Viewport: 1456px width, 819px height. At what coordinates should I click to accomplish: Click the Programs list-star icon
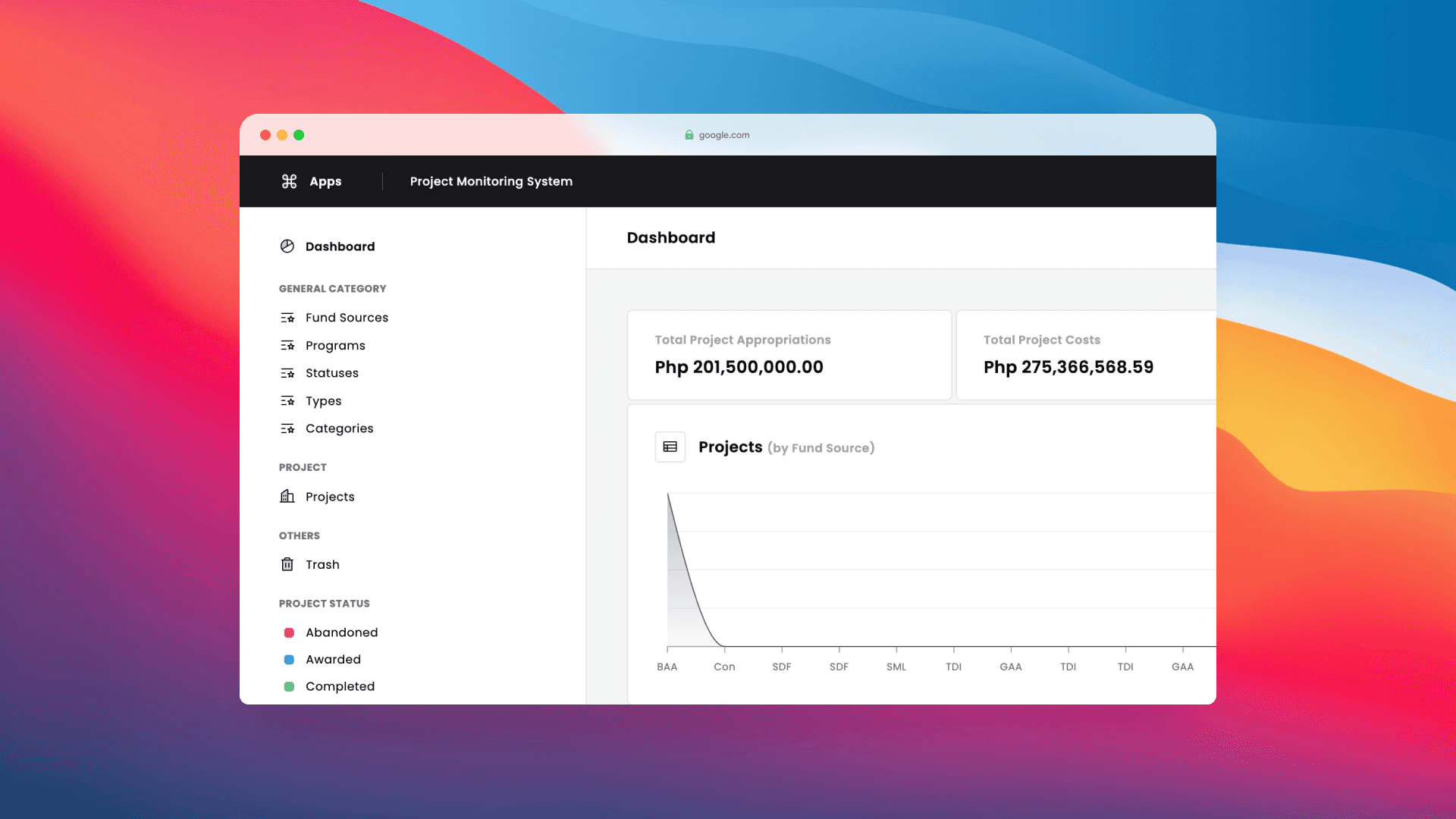pyautogui.click(x=287, y=346)
